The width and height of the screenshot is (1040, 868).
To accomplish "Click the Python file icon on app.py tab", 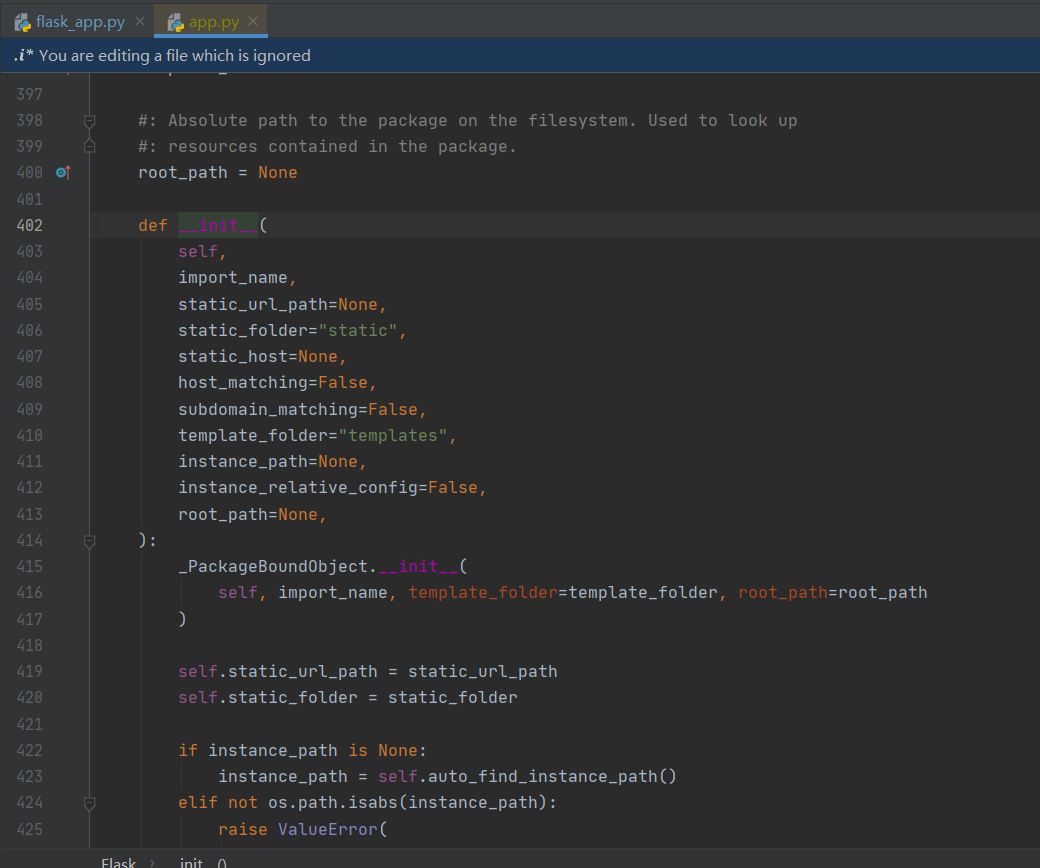I will point(176,22).
